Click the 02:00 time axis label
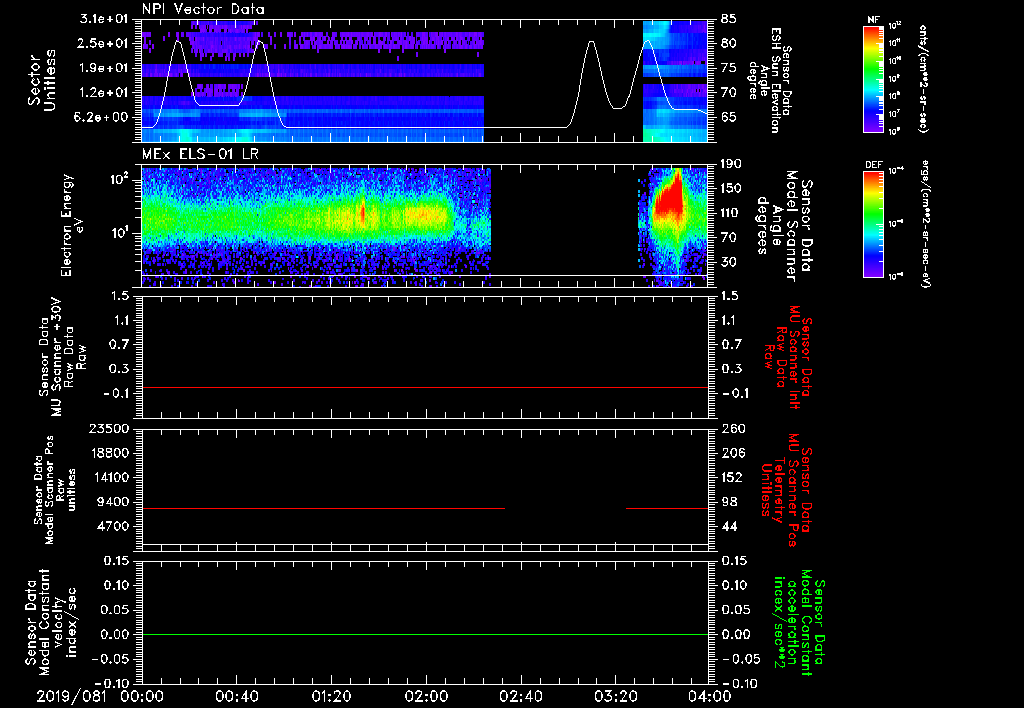This screenshot has width=1024, height=708. [x=426, y=696]
